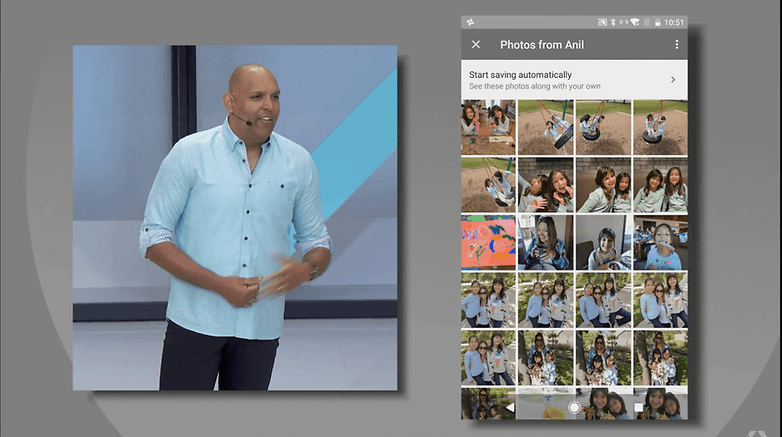Tap the pinwheel notification icon

pos(470,22)
